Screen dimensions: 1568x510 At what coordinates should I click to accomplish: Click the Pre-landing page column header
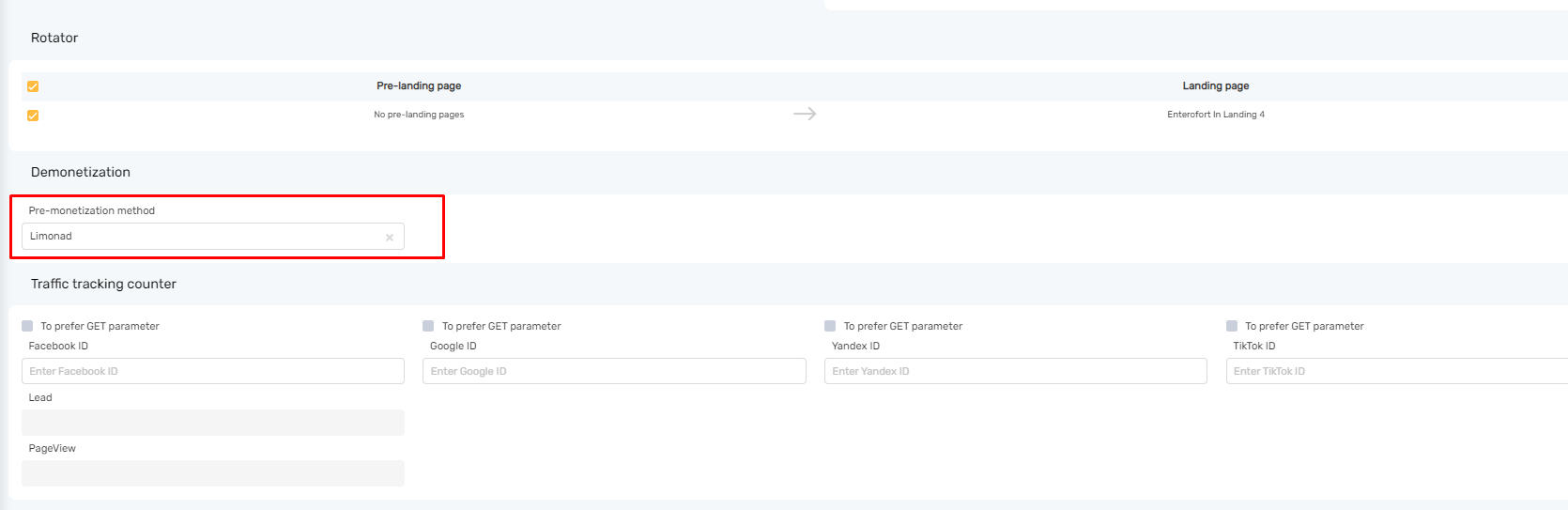pos(419,85)
